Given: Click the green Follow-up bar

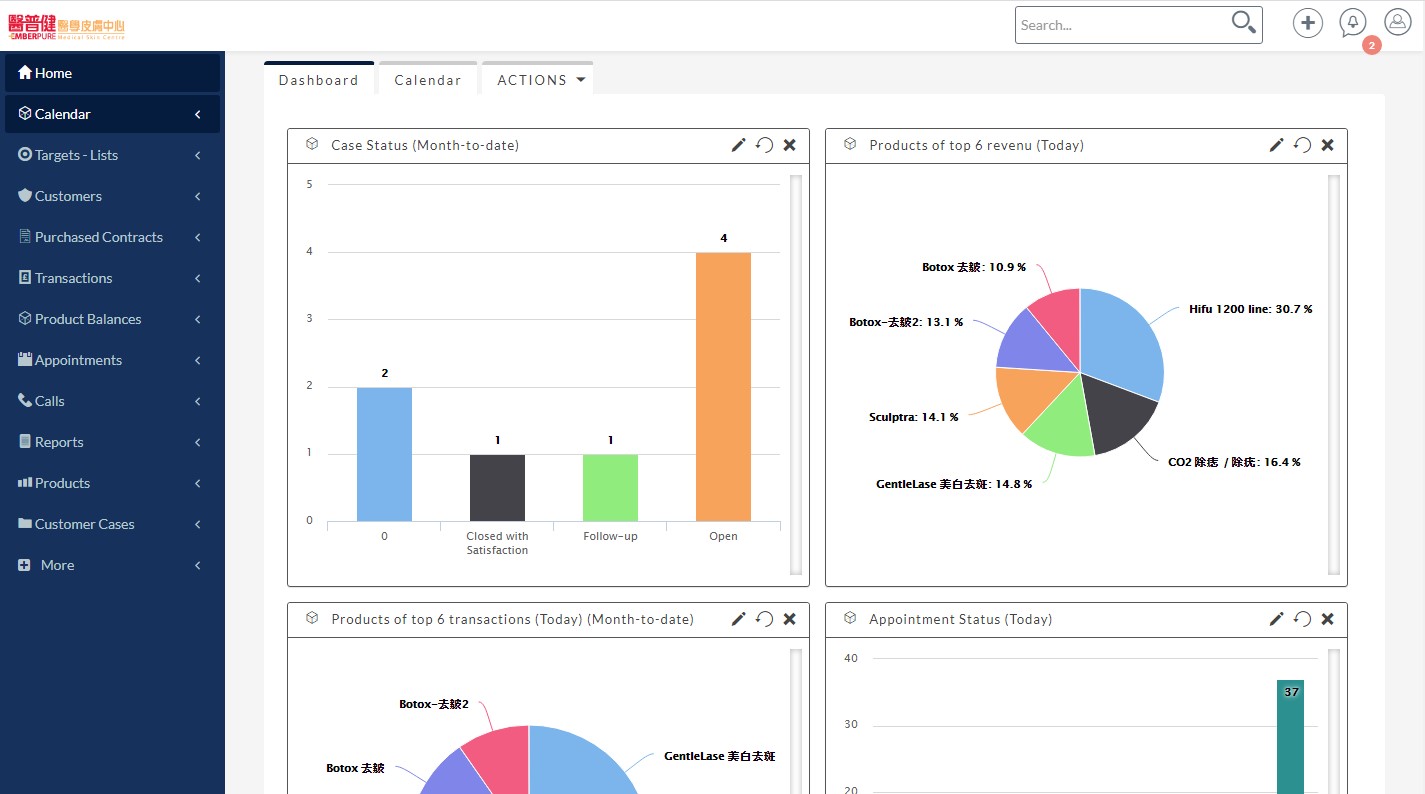Looking at the screenshot, I should coord(610,488).
